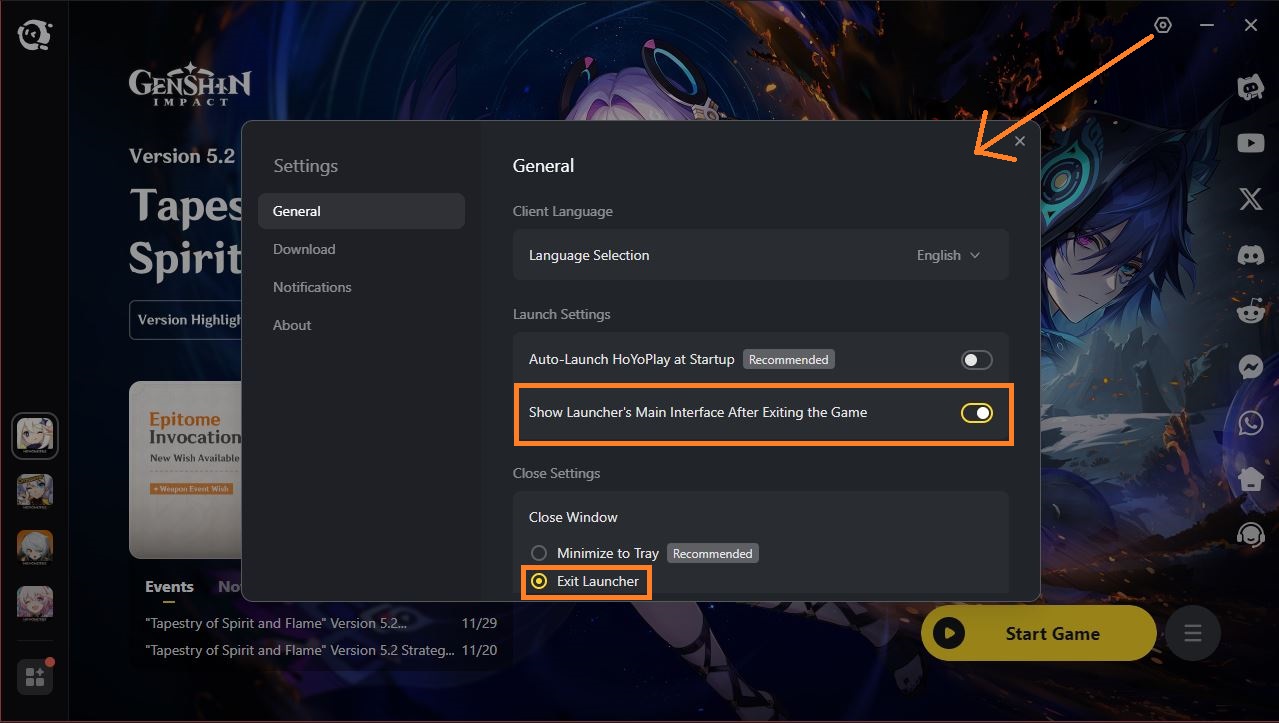
Task: Open the add games grid icon
Action: point(35,677)
